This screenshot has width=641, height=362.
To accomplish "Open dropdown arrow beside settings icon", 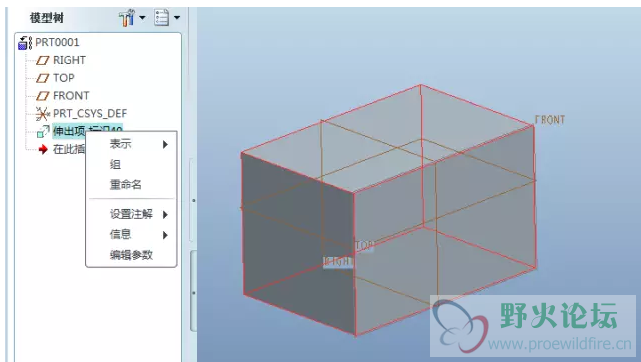I will coord(142,18).
